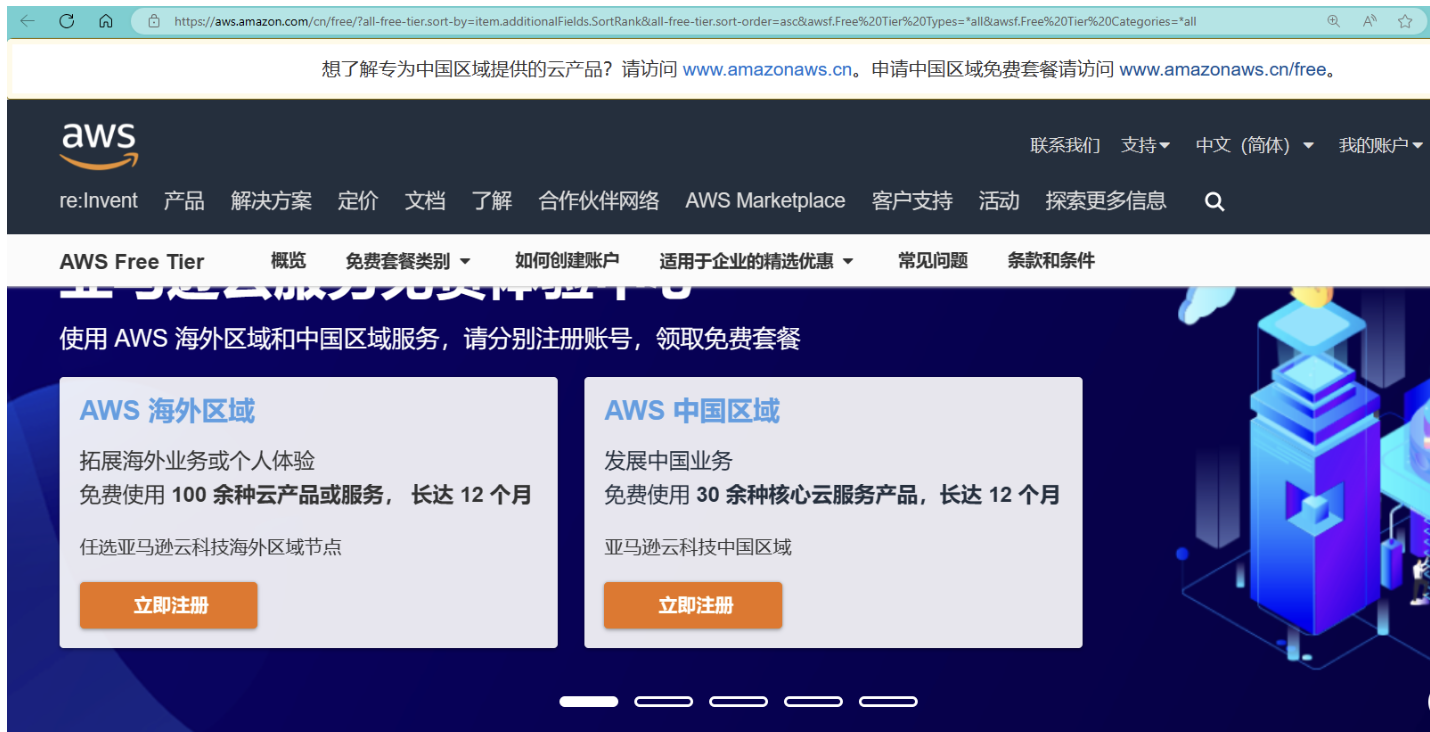Click the browser address bar URL
1430x732 pixels.
click(684, 21)
